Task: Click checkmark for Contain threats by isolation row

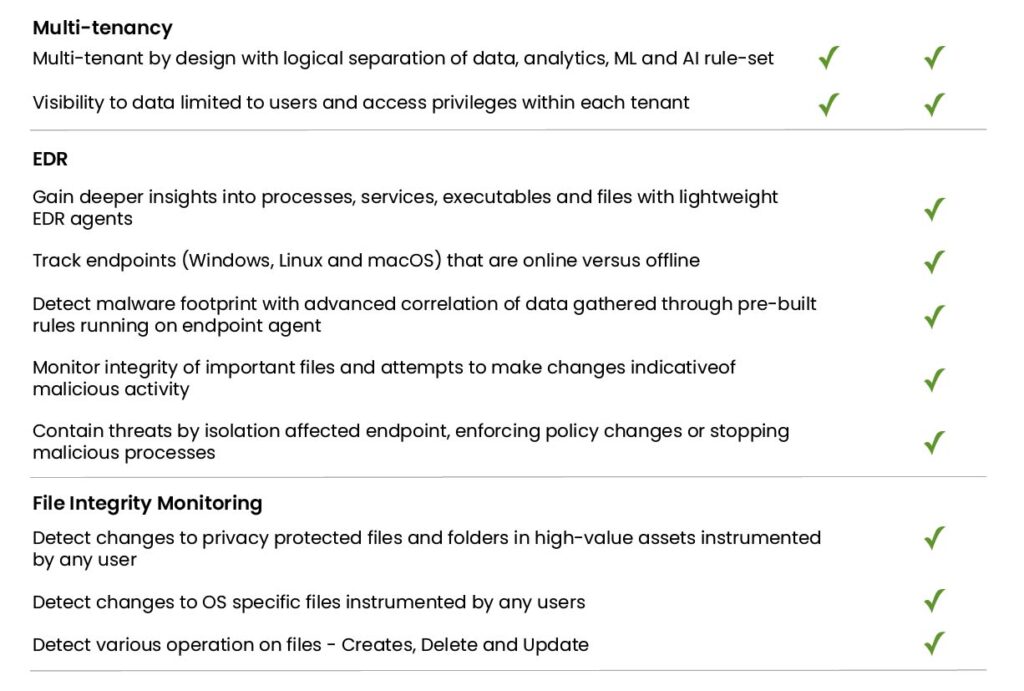Action: (x=935, y=442)
